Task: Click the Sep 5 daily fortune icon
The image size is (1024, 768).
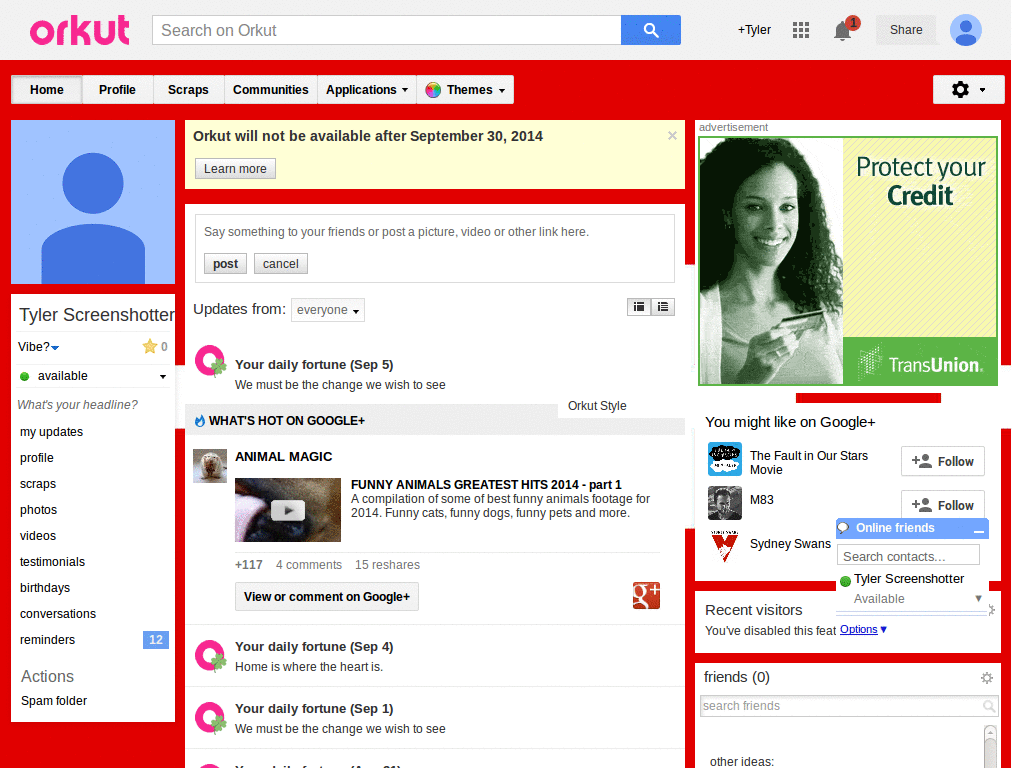Action: [210, 361]
